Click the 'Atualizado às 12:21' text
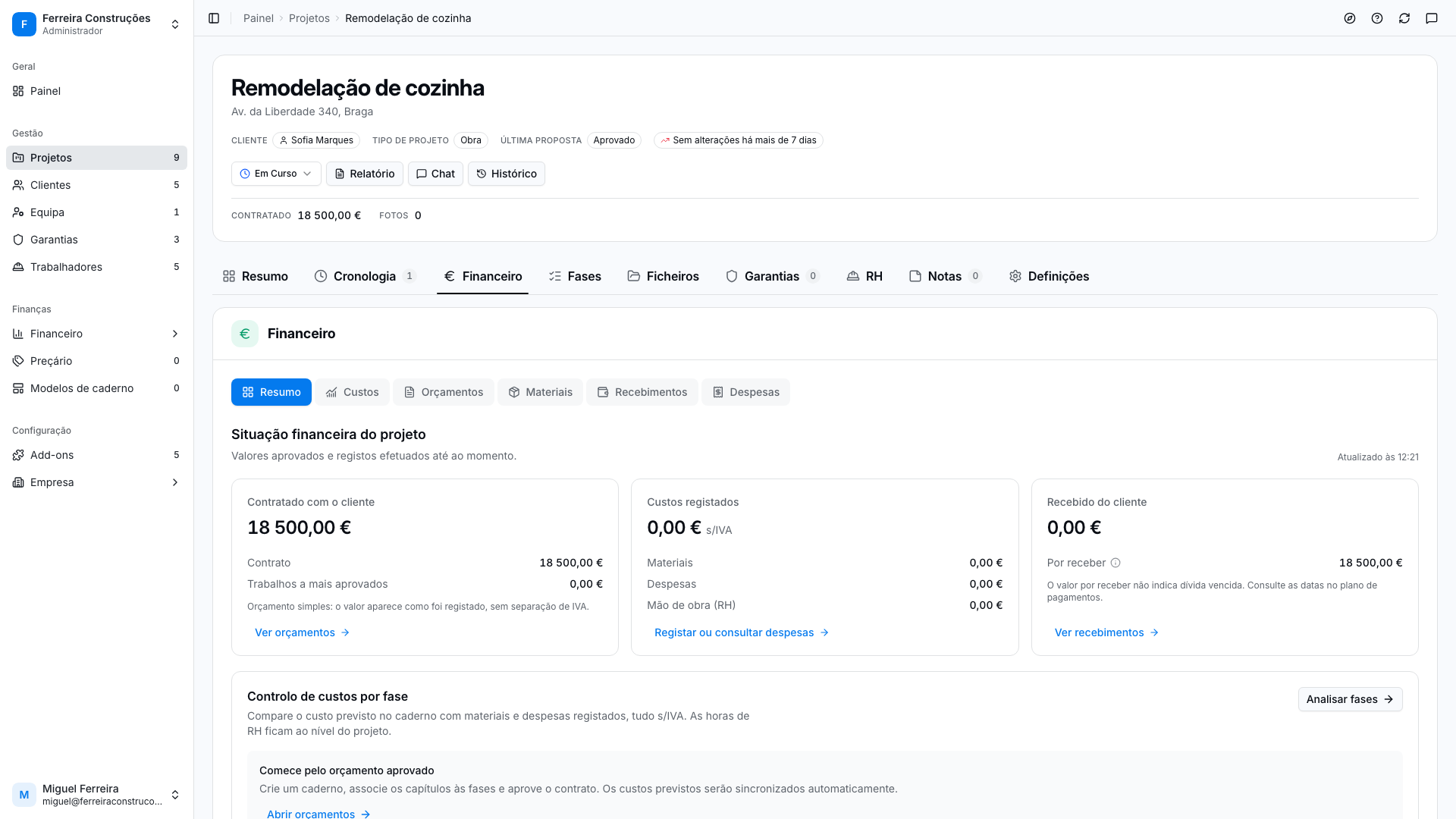This screenshot has height=819, width=1456. click(1378, 457)
